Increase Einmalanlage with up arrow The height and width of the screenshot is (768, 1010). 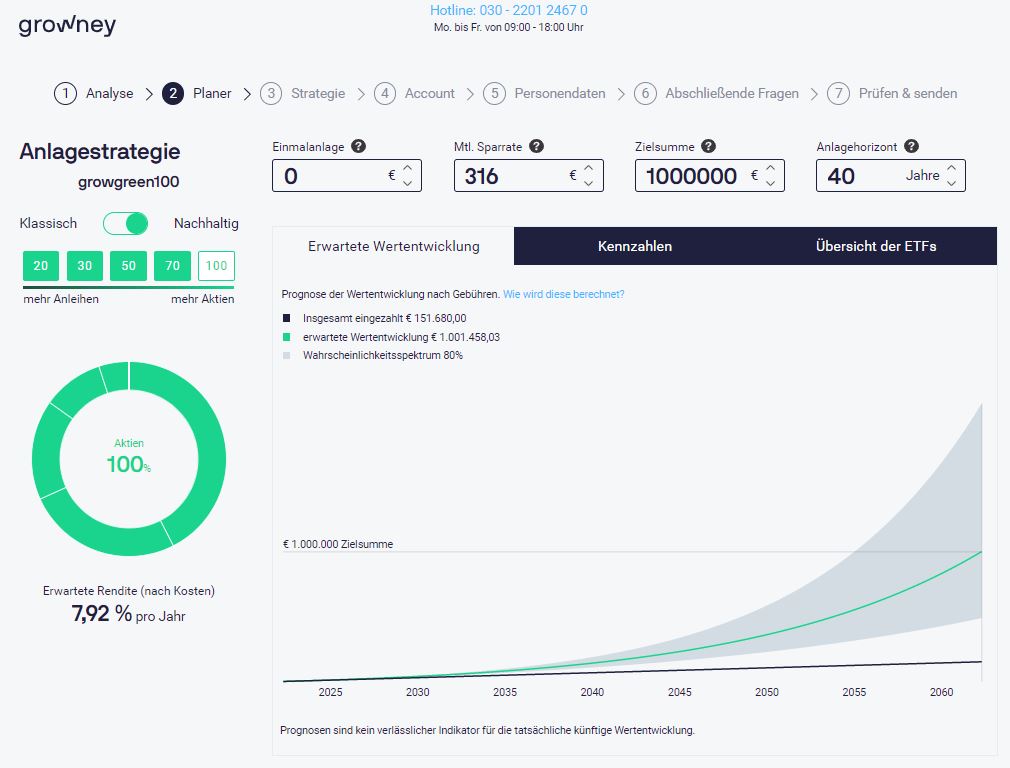click(x=407, y=168)
